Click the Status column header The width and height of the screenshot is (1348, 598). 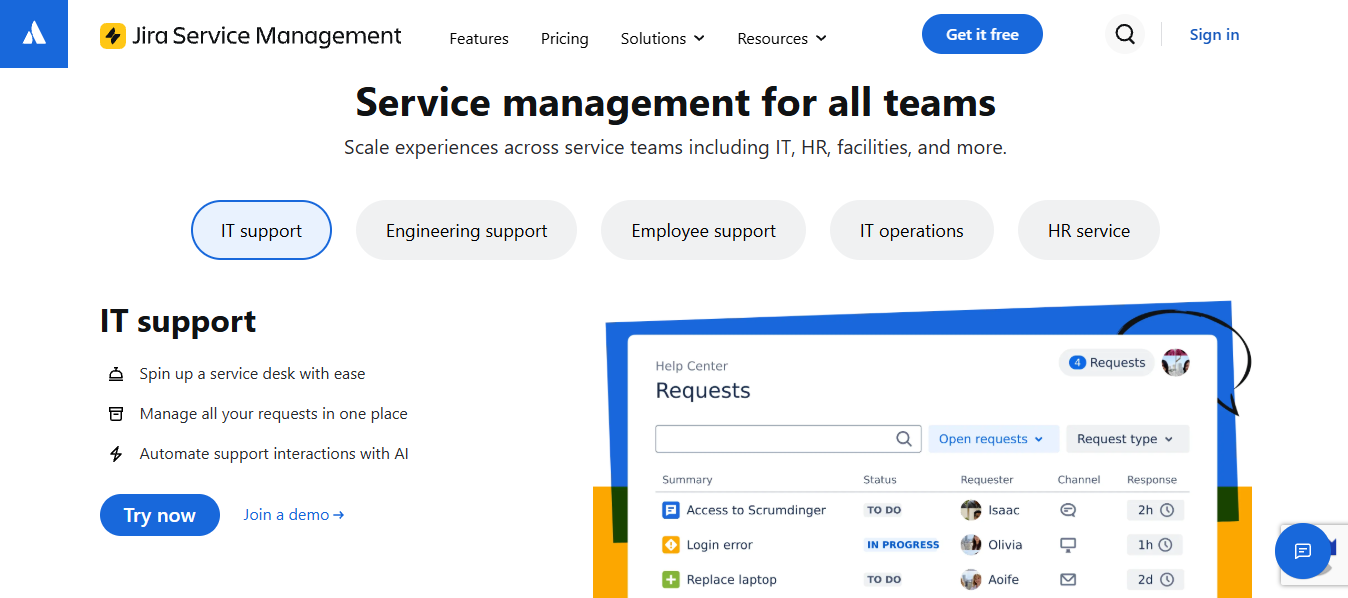[880, 480]
